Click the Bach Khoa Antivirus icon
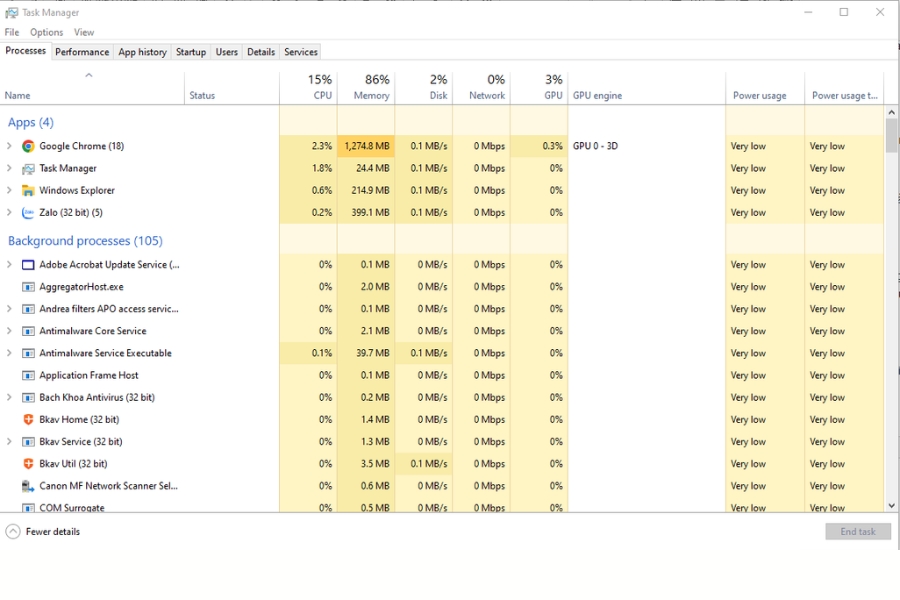This screenshot has width=900, height=600. coord(28,397)
